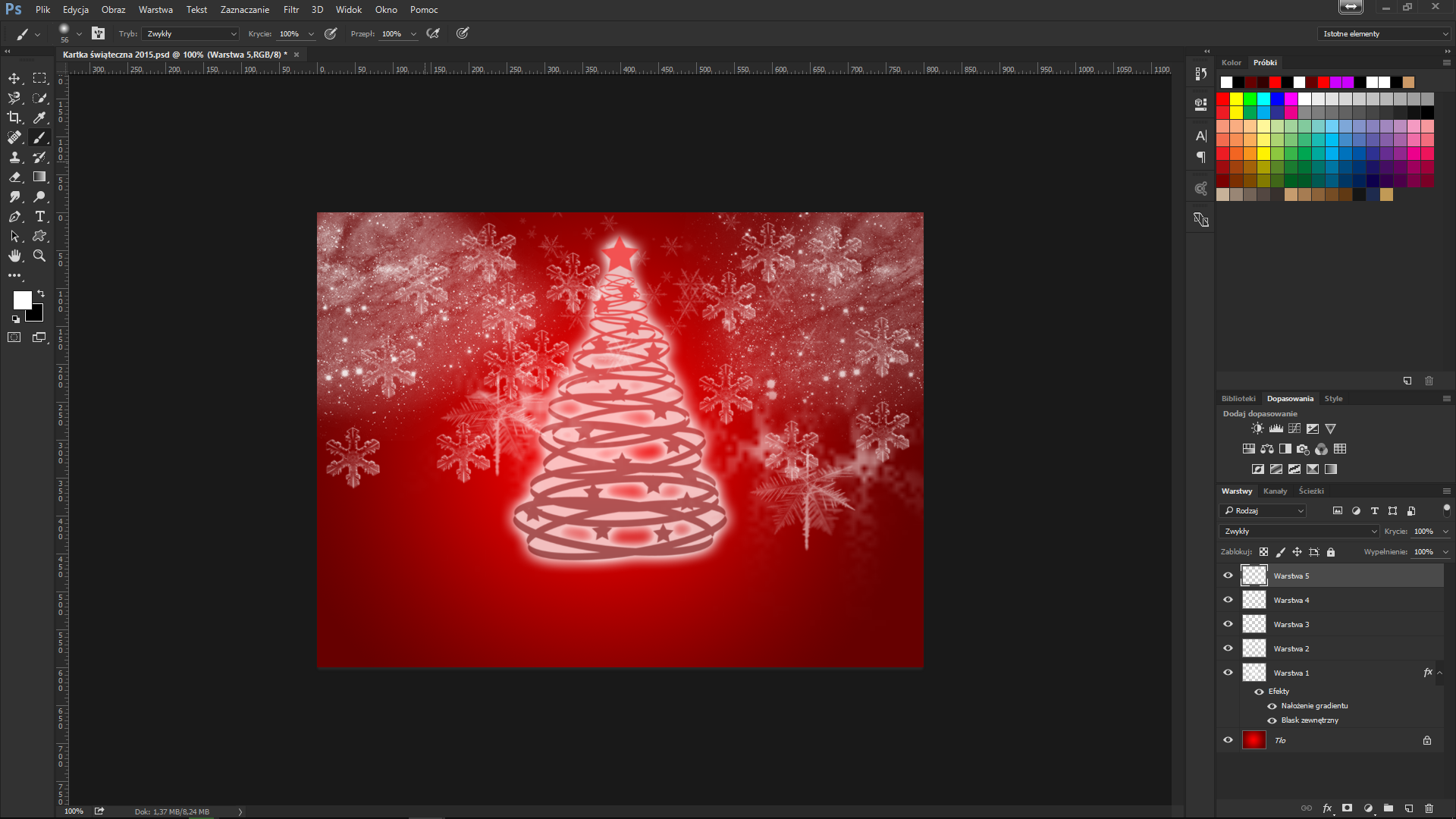Switch to the Kanały tab
The image size is (1456, 819).
(1275, 491)
